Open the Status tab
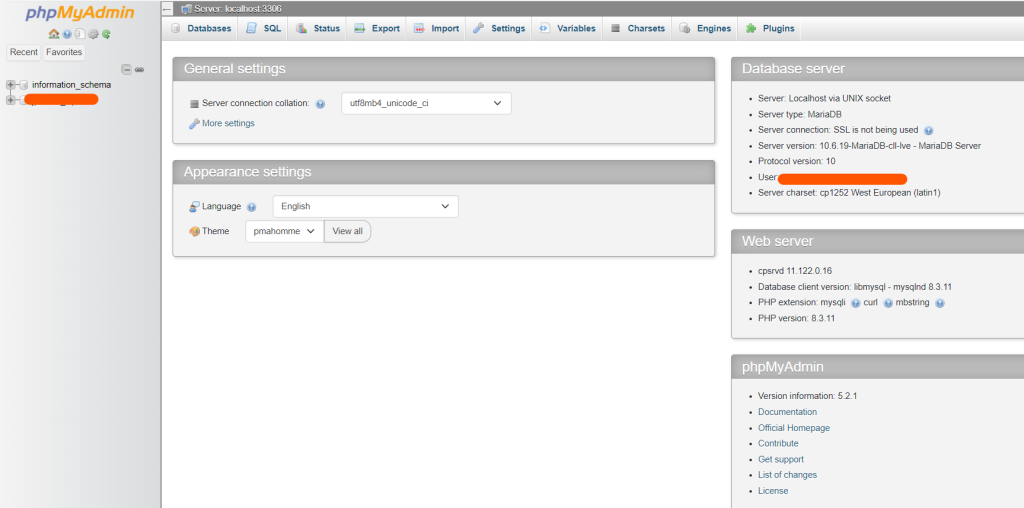Screen dimensions: 1024x508 [x=318, y=29]
